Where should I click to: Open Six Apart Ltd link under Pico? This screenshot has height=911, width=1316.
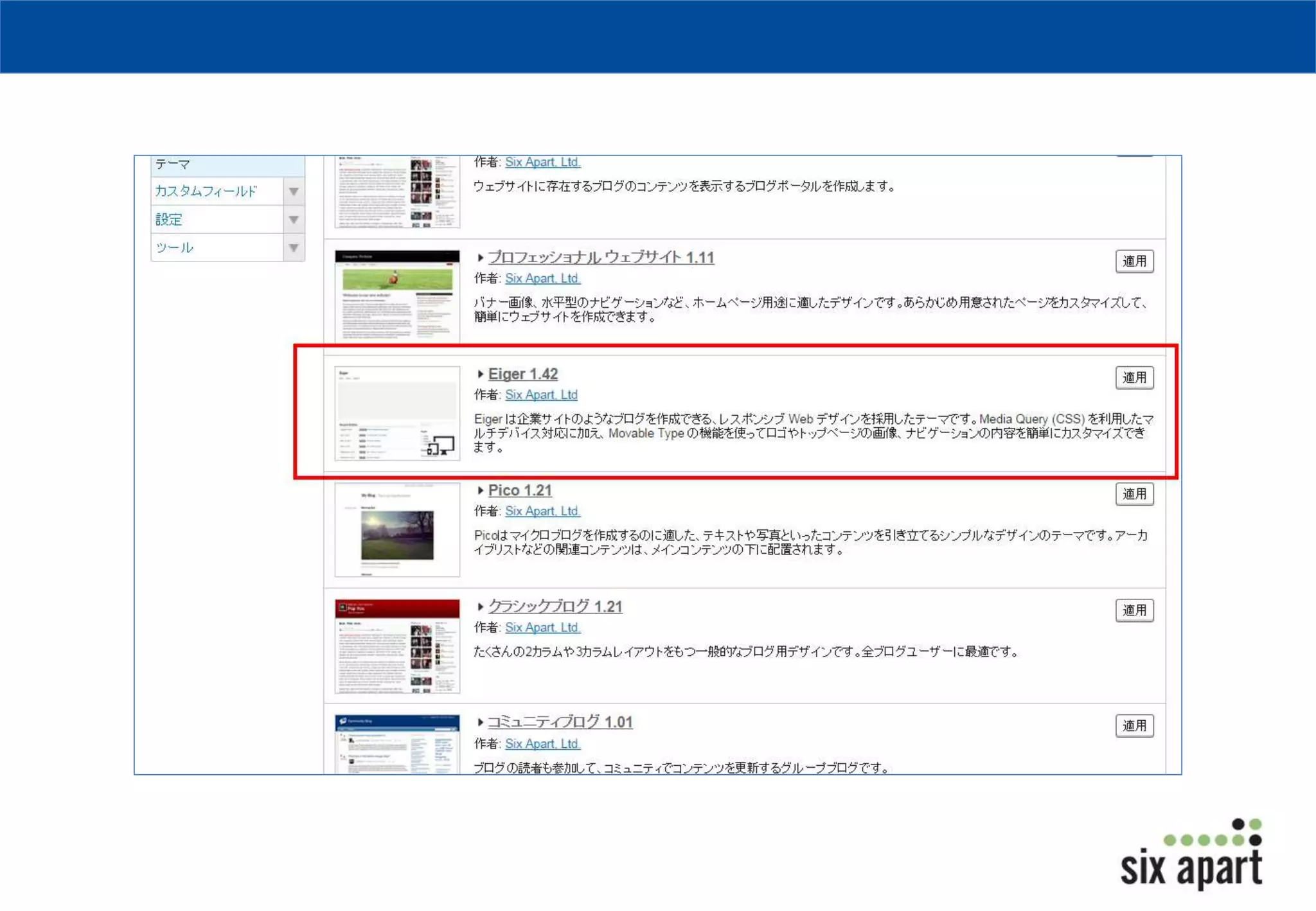[x=542, y=511]
